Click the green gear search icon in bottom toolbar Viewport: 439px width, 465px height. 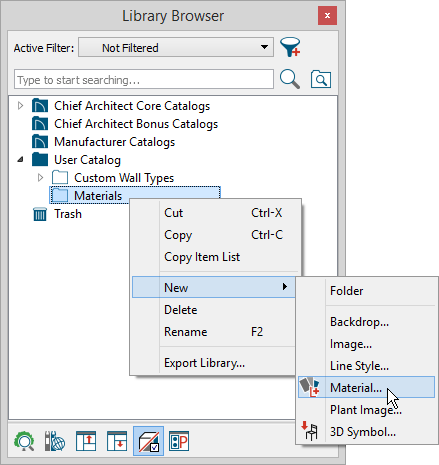[x=24, y=441]
